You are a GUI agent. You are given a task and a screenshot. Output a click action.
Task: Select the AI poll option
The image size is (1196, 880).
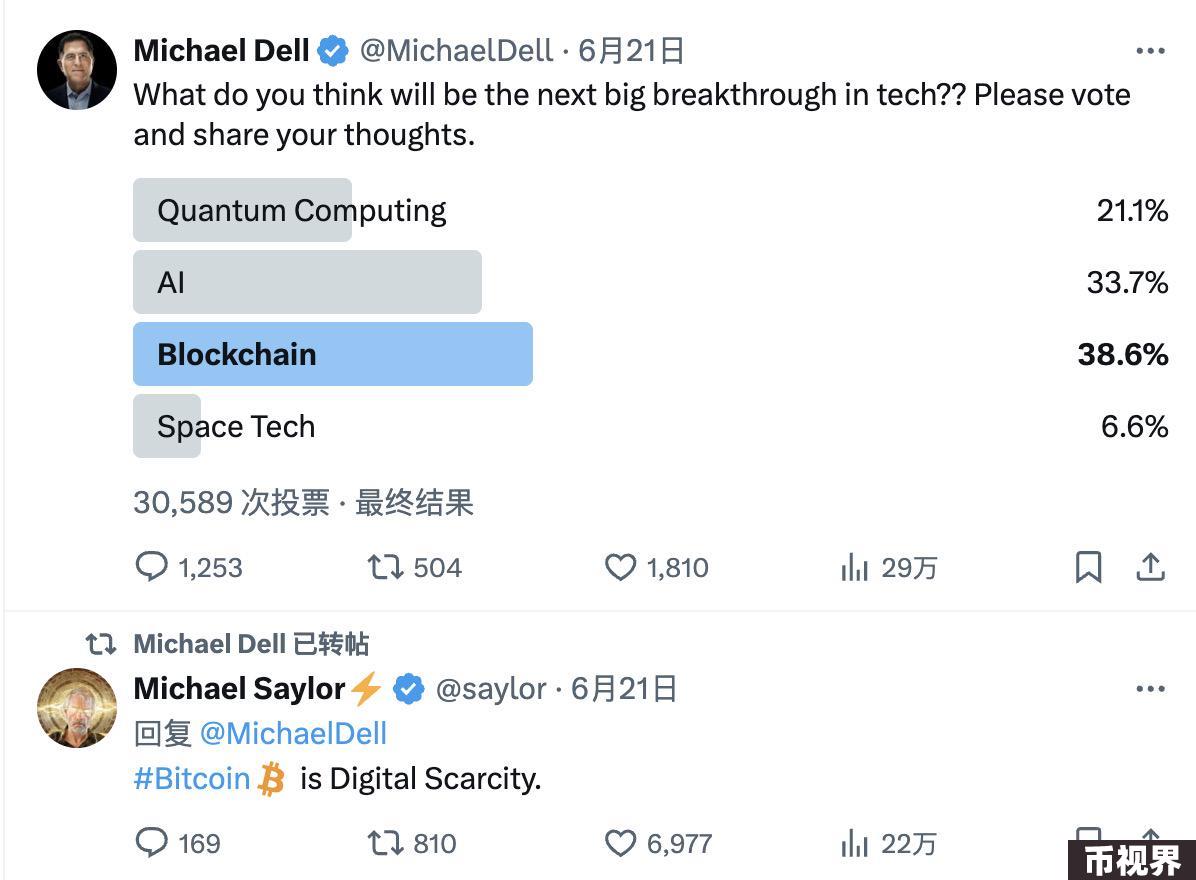[x=651, y=282]
